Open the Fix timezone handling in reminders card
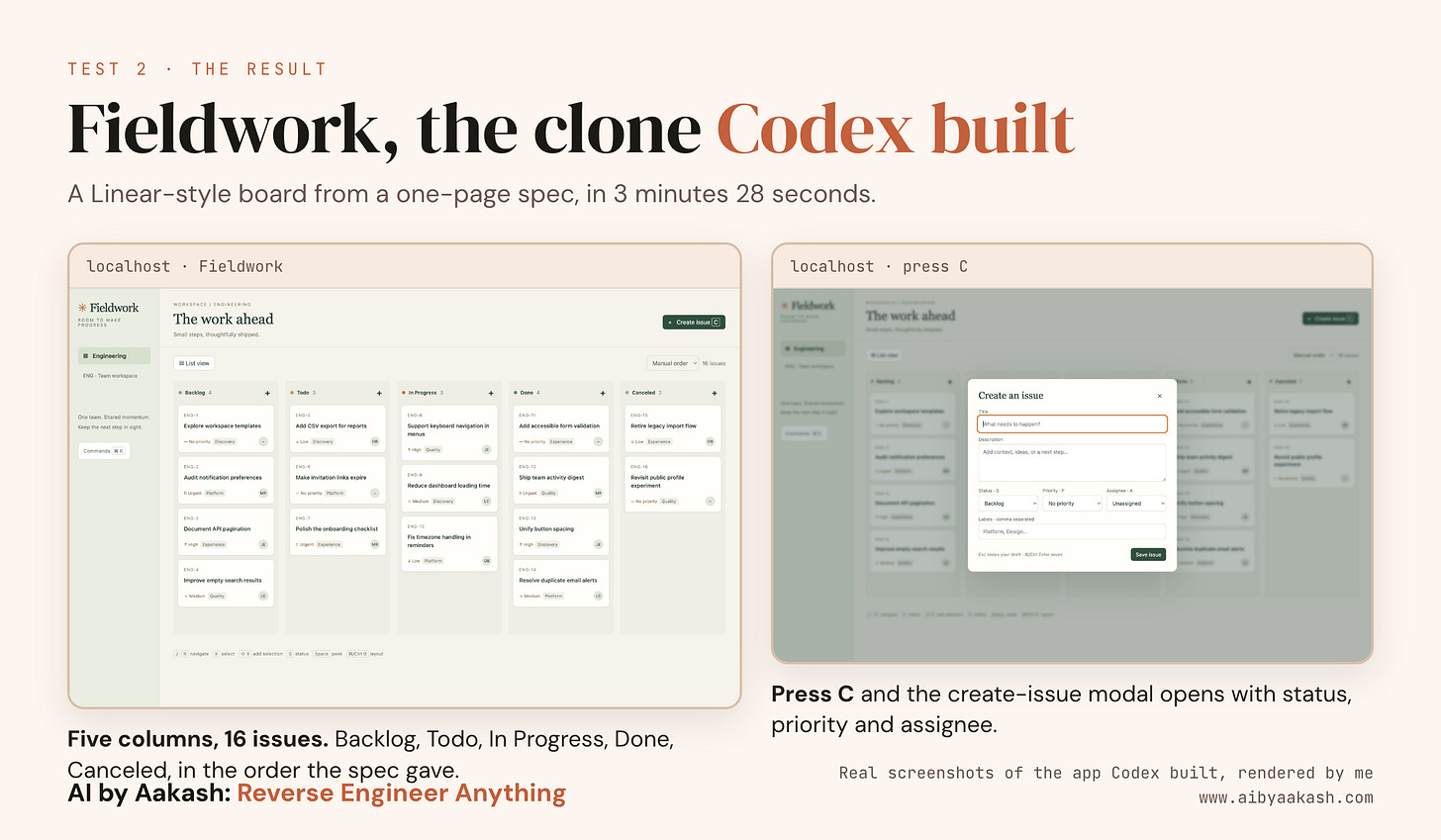The width and height of the screenshot is (1441, 840). tap(449, 545)
